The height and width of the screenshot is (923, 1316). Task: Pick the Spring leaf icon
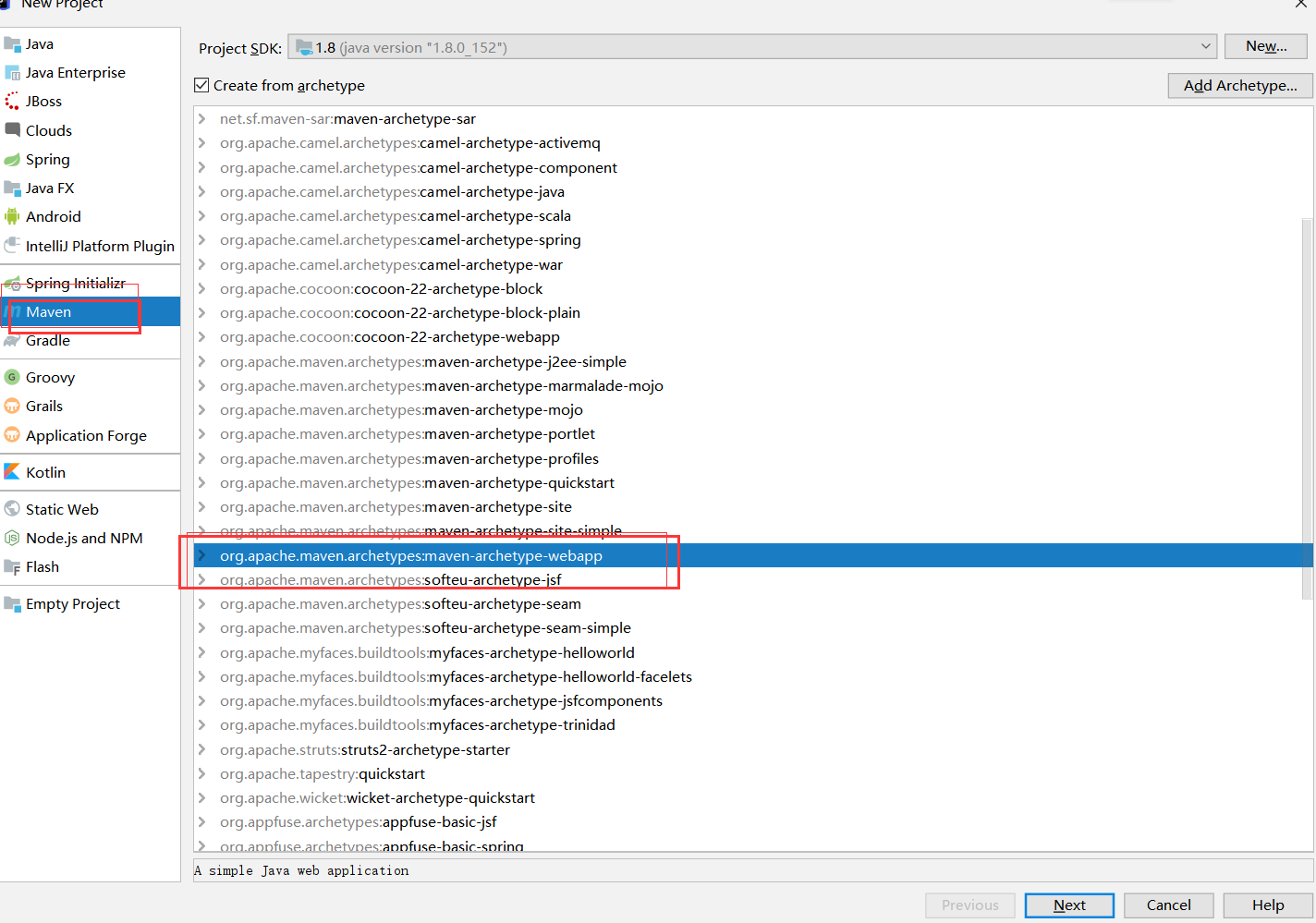click(12, 160)
